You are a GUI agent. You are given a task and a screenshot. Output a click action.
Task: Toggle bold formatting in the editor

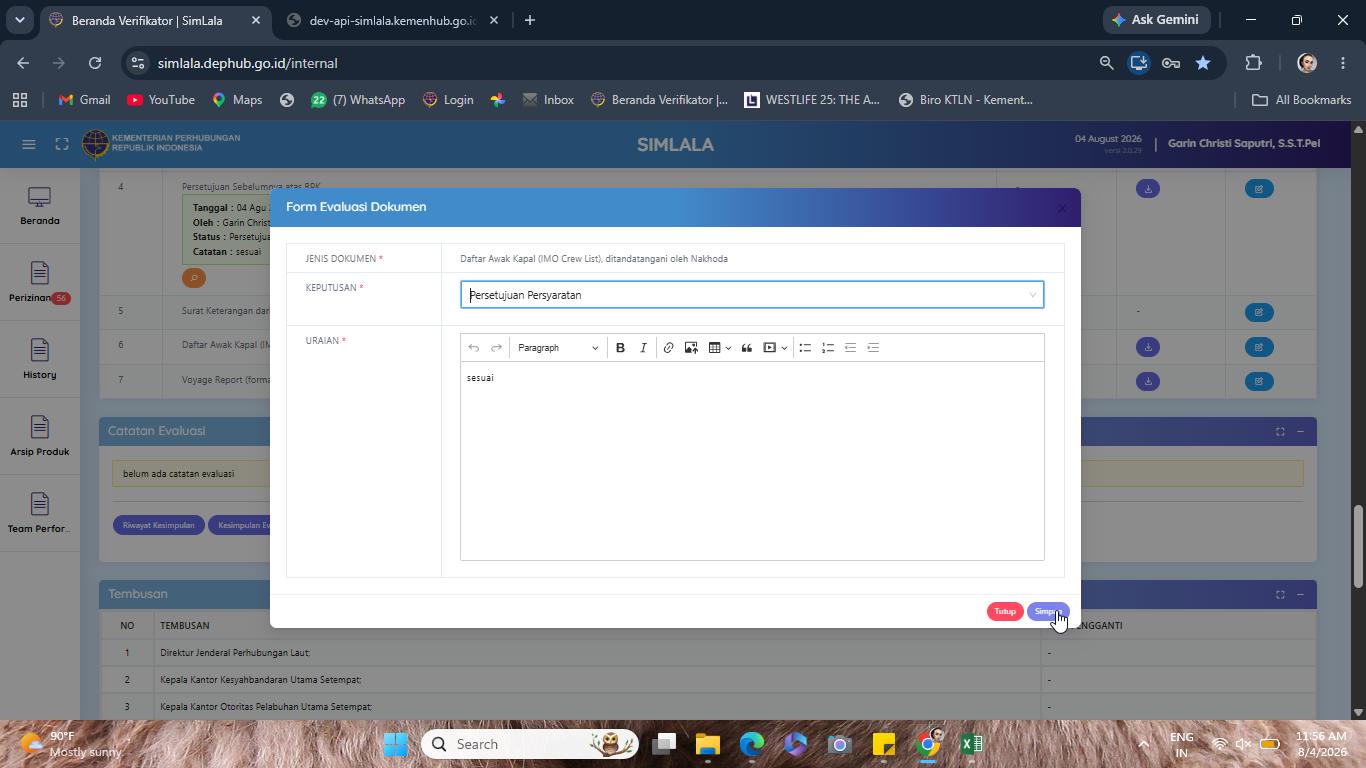[620, 348]
